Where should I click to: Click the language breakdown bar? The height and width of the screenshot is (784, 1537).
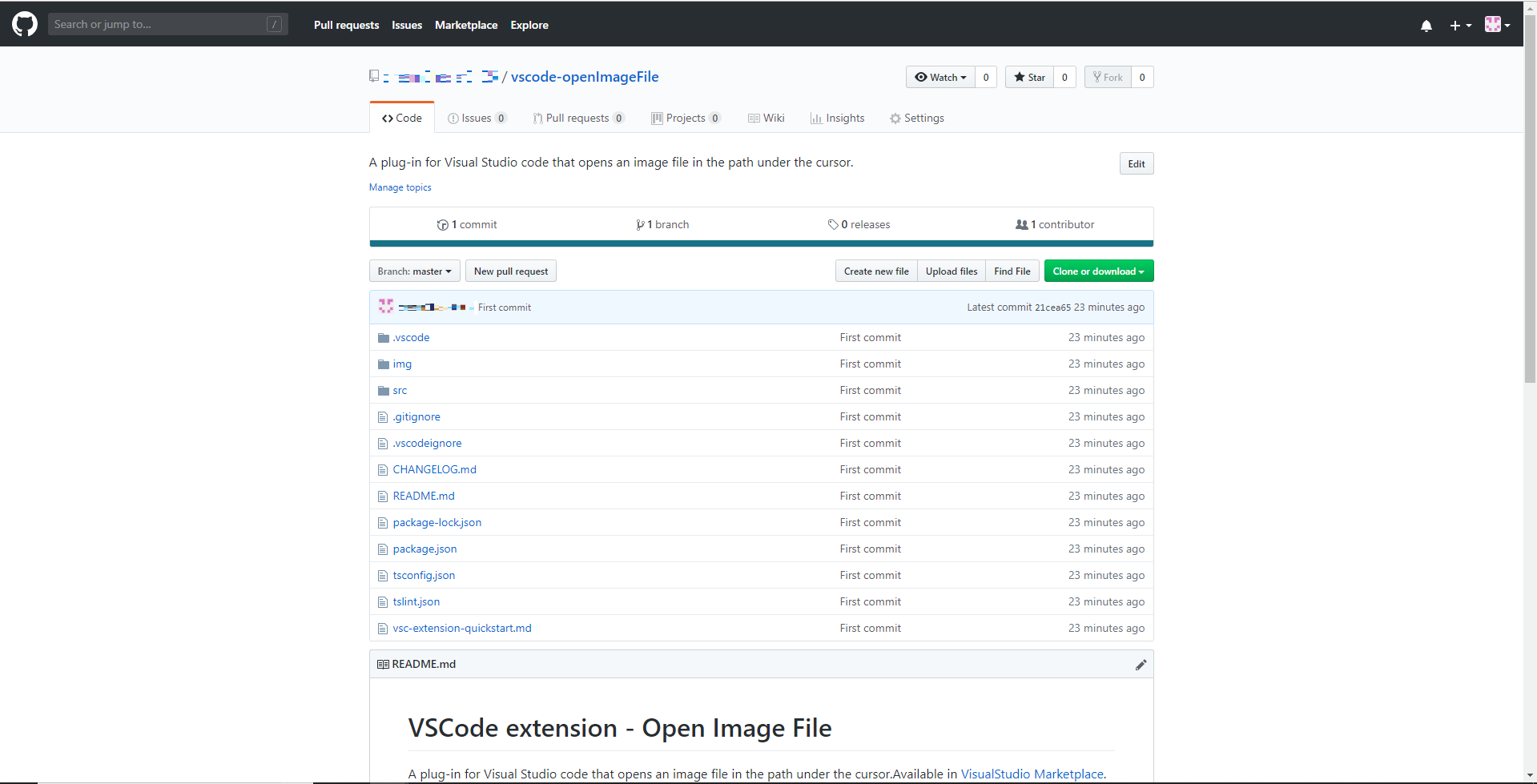(761, 243)
